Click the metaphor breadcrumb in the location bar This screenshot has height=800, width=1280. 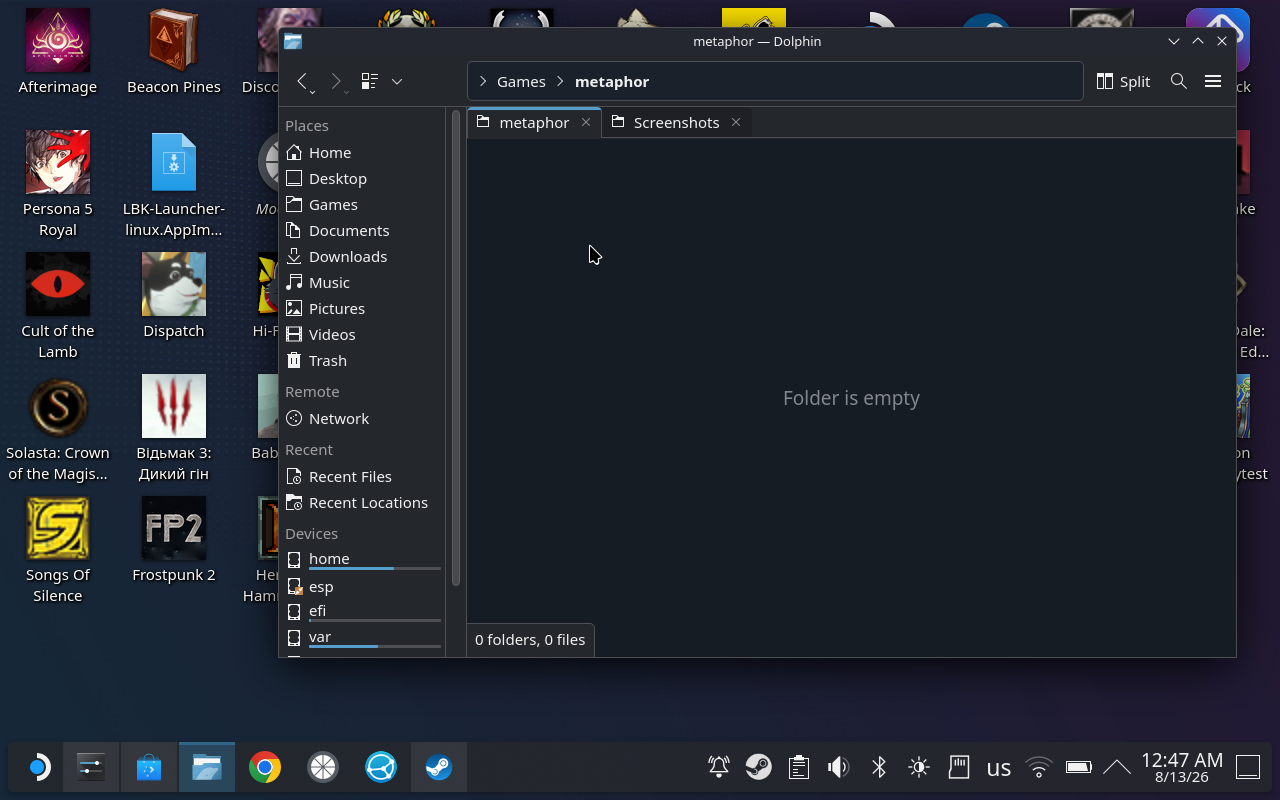pos(612,82)
